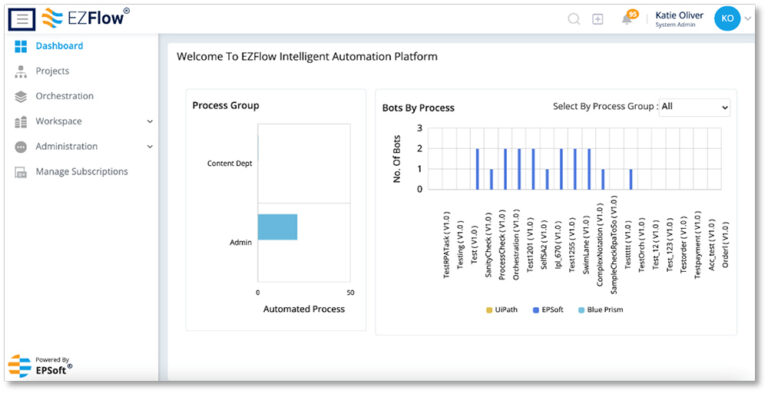Image resolution: width=768 pixels, height=394 pixels.
Task: Open the notifications bell
Action: click(626, 19)
